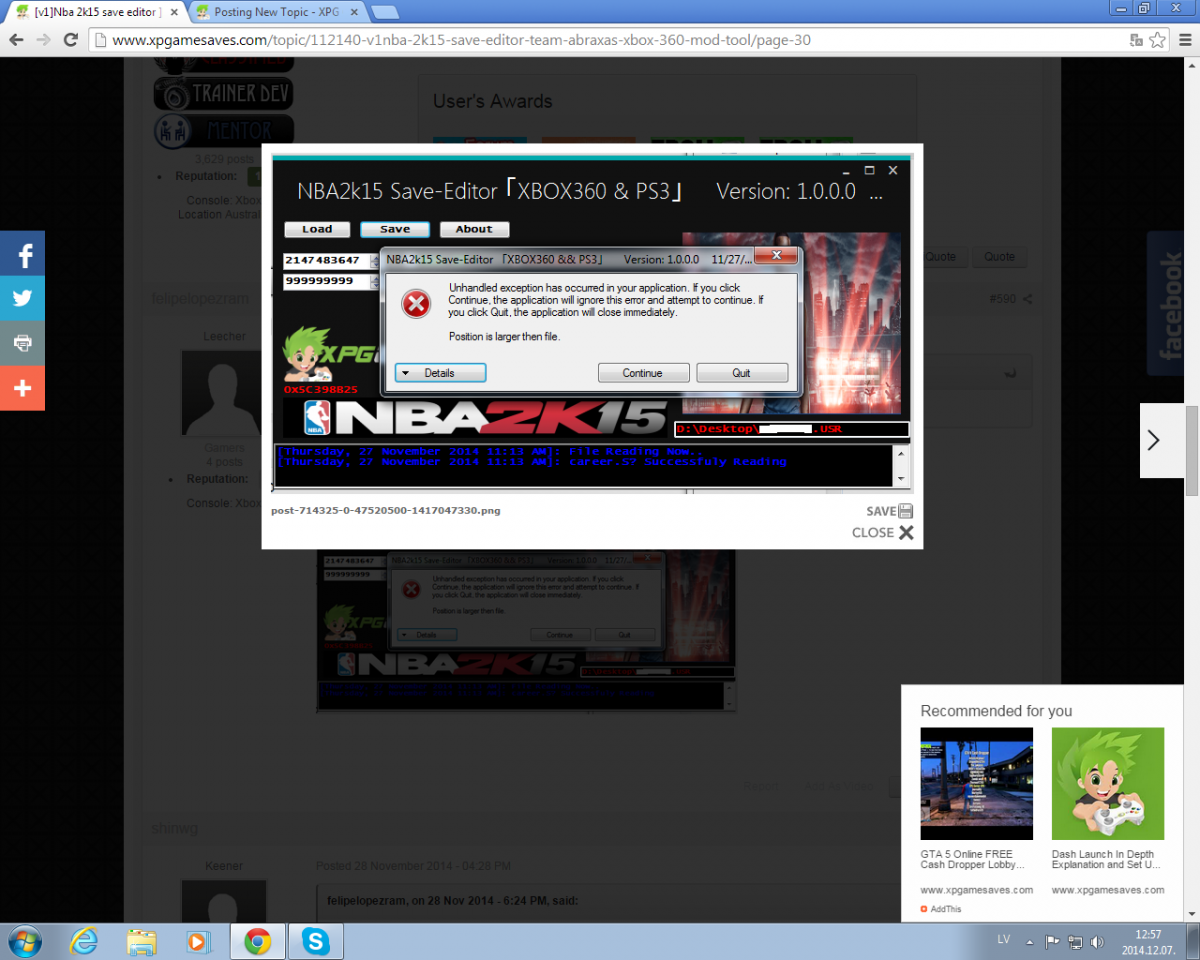
Task: Click the browser reload icon
Action: click(70, 40)
